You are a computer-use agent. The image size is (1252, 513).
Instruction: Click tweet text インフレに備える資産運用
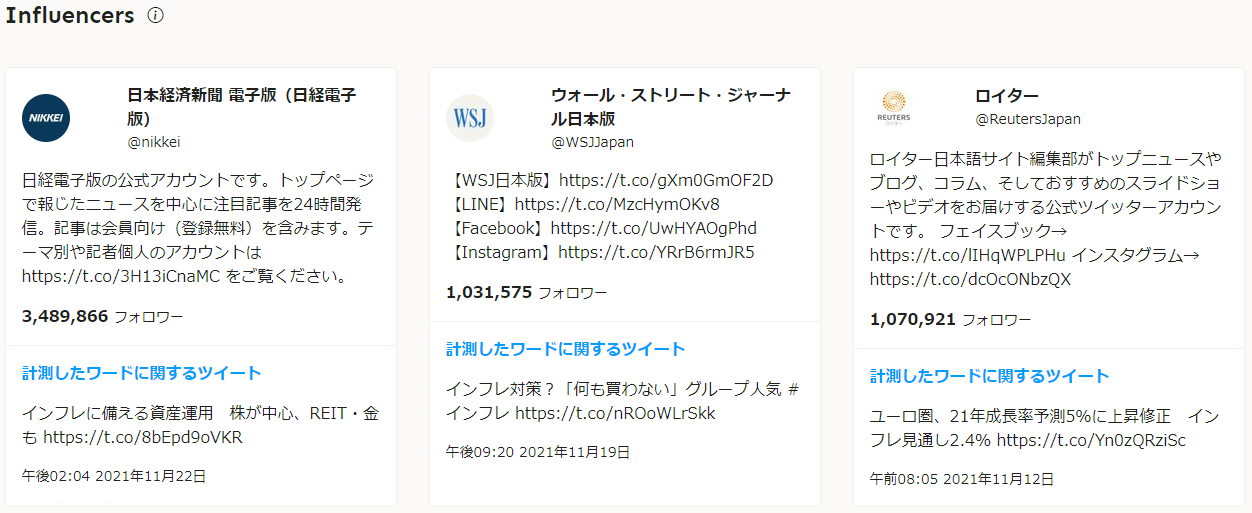(118, 413)
